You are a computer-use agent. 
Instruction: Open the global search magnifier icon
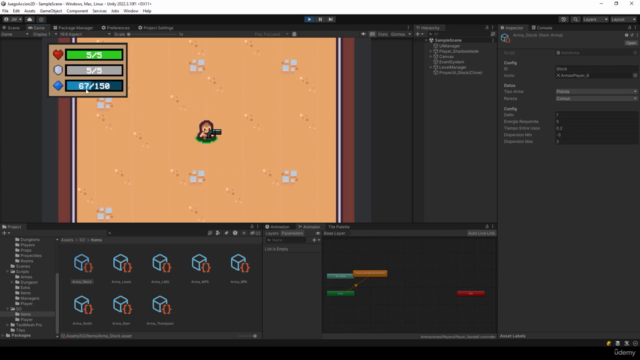pyautogui.click(x=575, y=19)
